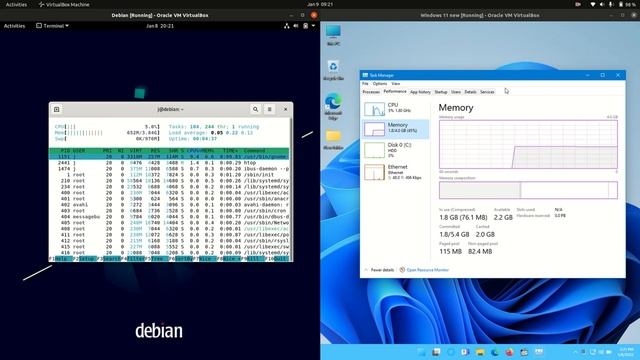This screenshot has width=640, height=360.
Task: Select the ibus-daemon process row in htop
Action: [169, 169]
